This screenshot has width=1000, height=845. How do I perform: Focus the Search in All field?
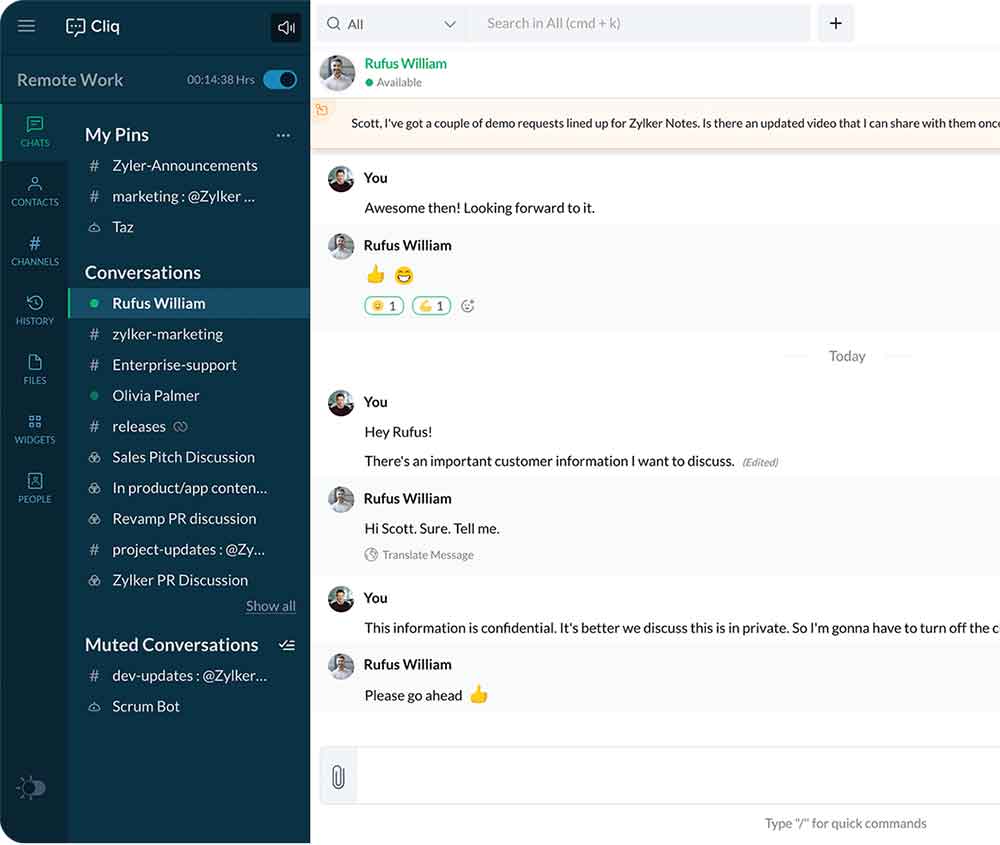(640, 24)
